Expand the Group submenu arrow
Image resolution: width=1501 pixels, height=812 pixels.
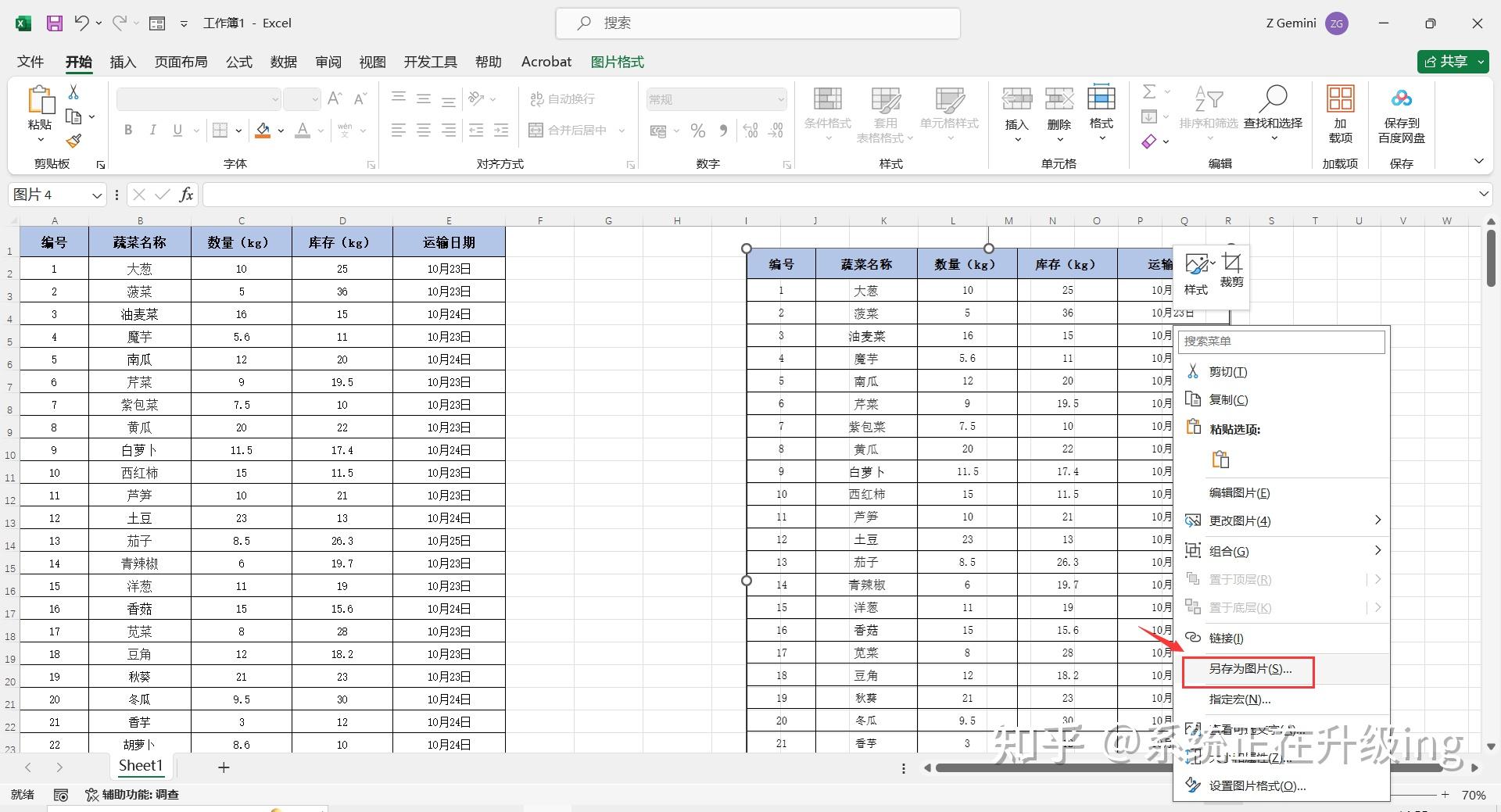point(1377,551)
